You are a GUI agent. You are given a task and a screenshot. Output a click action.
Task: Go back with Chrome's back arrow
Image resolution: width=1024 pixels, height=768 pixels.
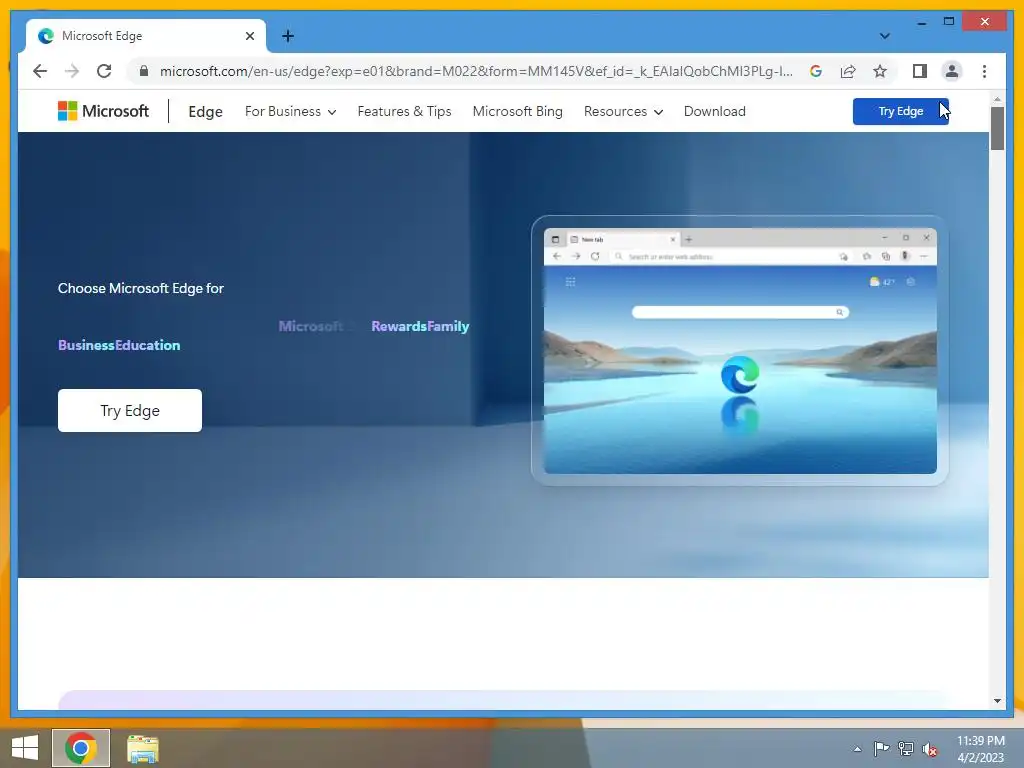click(x=40, y=71)
